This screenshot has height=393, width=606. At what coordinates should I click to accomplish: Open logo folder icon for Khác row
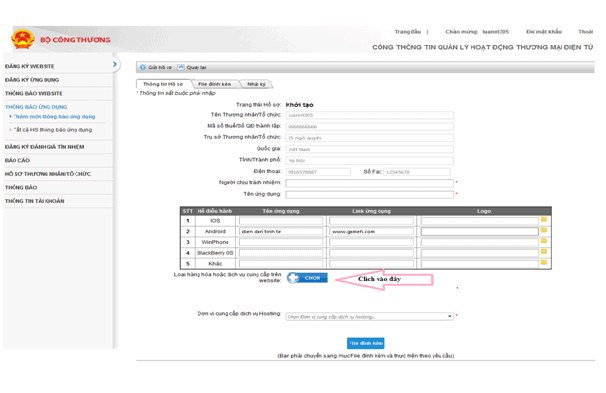(544, 262)
